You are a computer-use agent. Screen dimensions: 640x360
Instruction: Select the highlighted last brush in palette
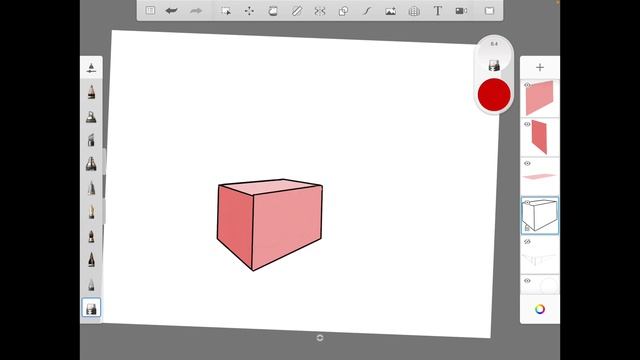(x=91, y=308)
